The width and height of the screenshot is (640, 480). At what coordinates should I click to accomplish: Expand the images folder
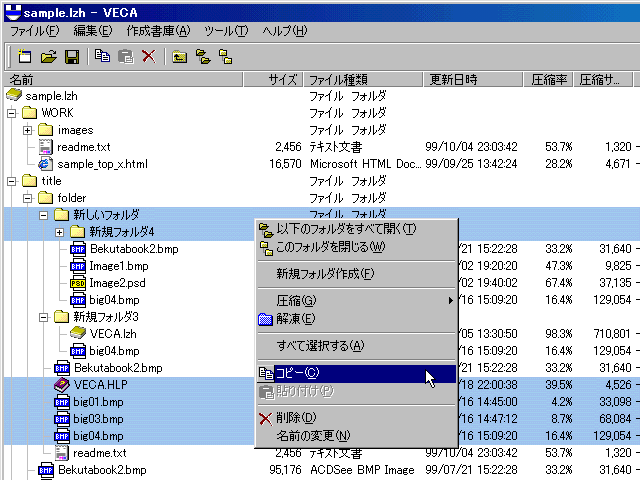point(27,130)
